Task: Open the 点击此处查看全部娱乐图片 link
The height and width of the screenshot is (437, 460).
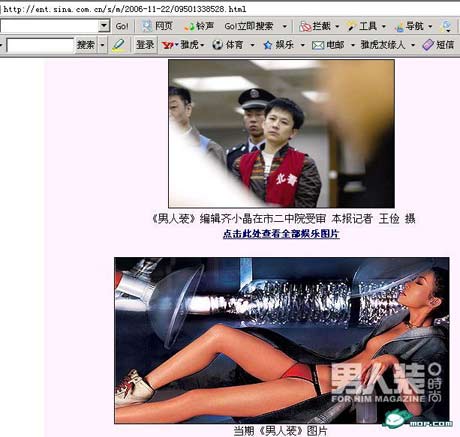Action: click(281, 234)
